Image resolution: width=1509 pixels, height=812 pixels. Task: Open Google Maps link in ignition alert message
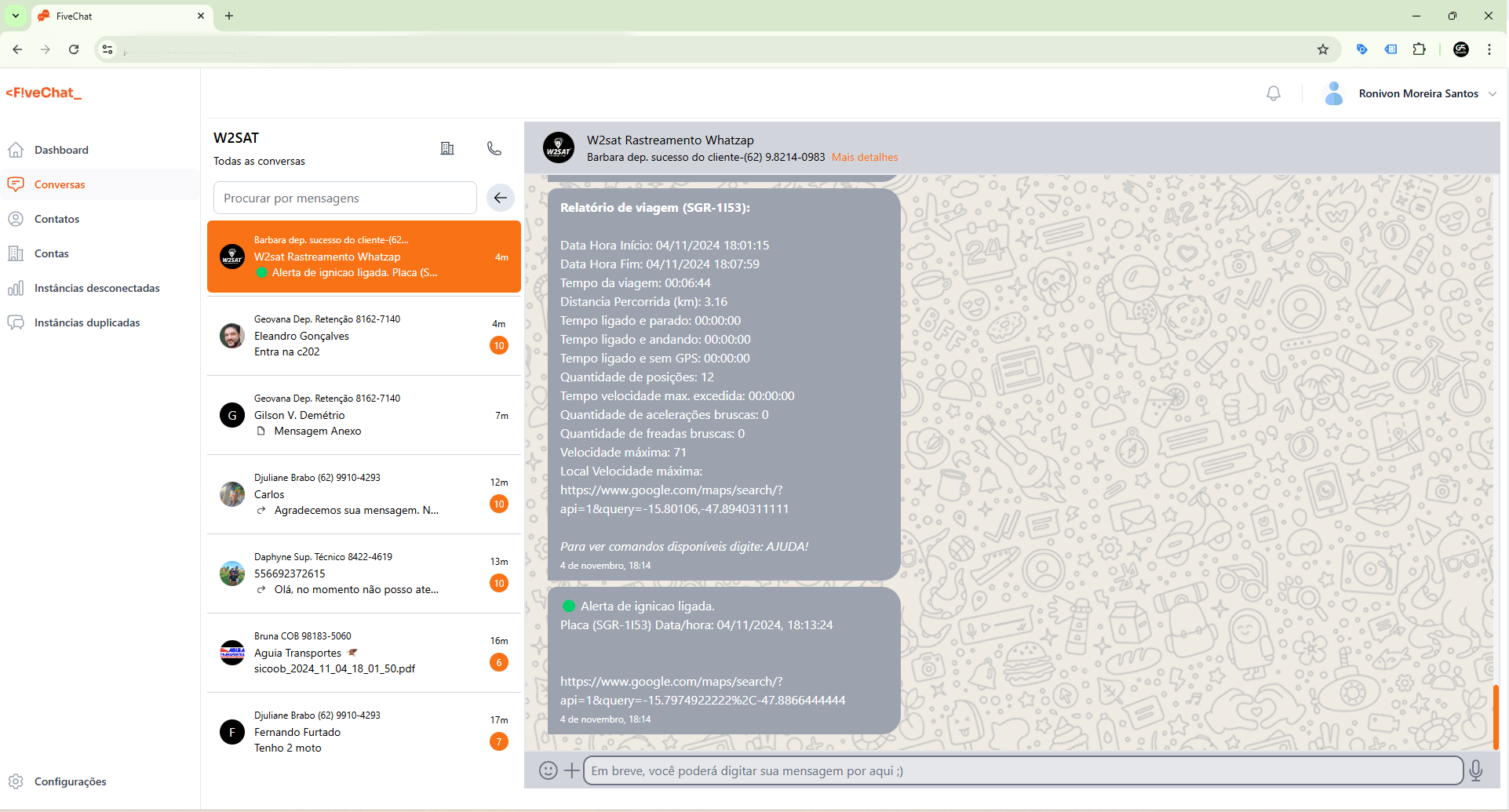pos(702,690)
